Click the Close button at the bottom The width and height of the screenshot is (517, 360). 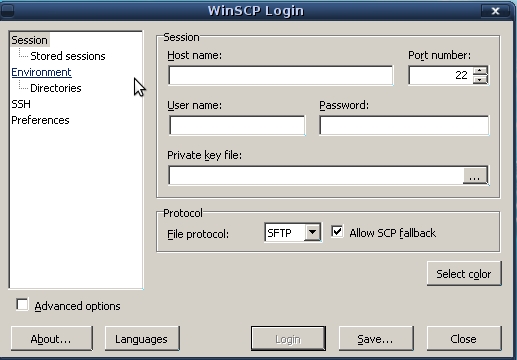pyautogui.click(x=464, y=339)
